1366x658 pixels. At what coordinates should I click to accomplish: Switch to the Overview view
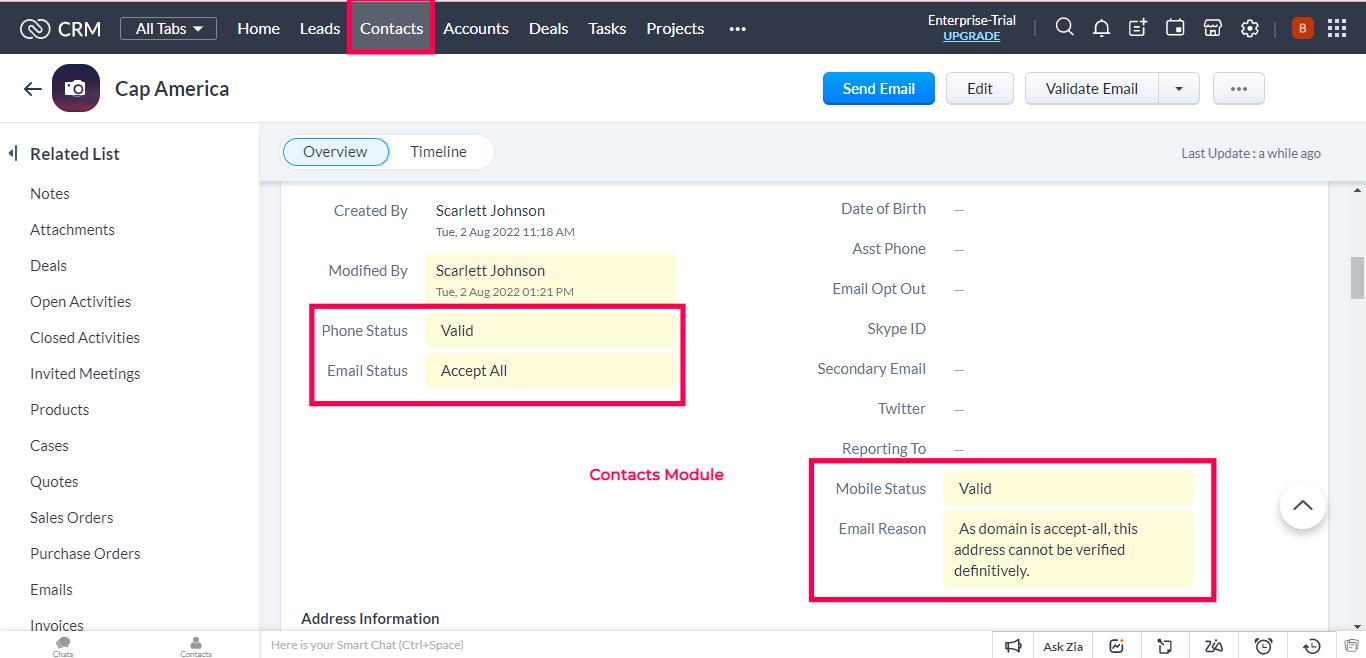point(335,152)
